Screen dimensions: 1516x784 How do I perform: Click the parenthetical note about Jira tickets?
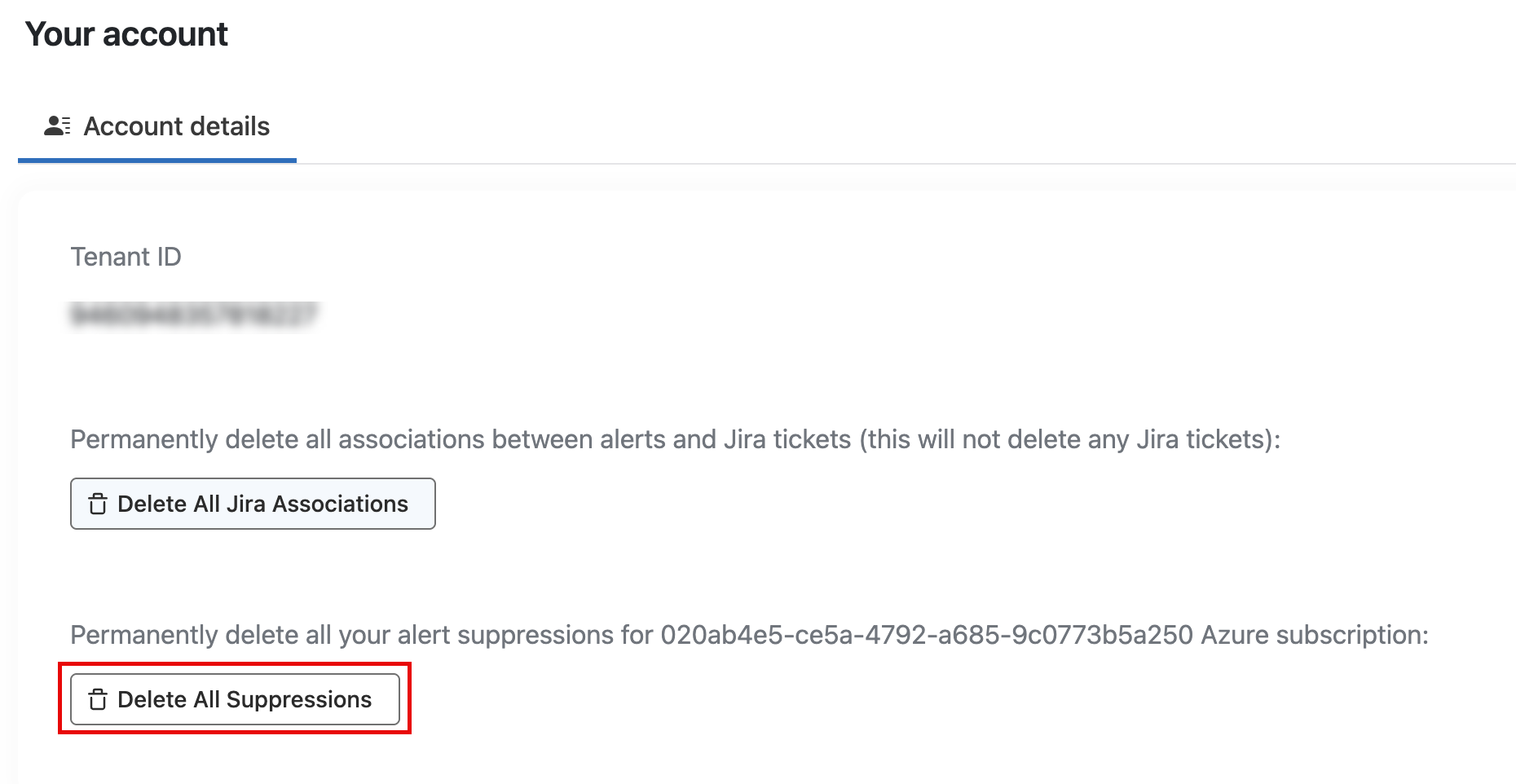click(x=1068, y=440)
